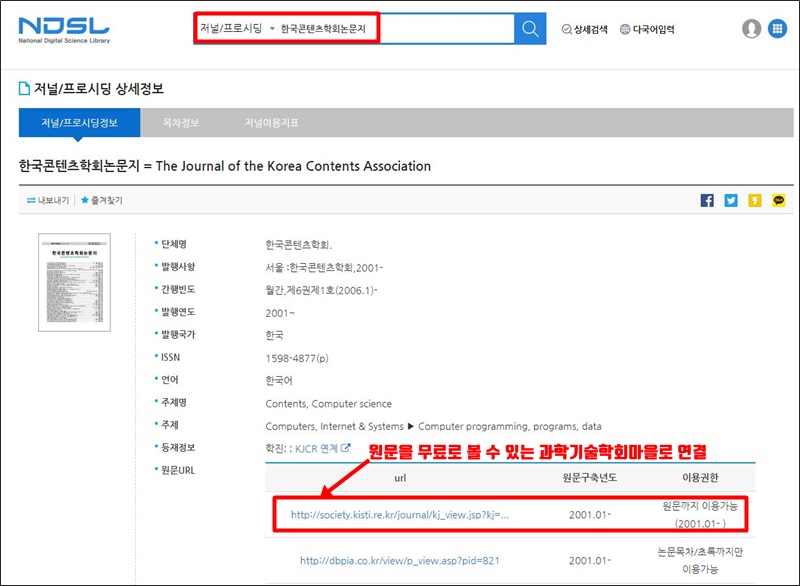The width and height of the screenshot is (800, 586).
Task: Share the journal on Facebook
Action: click(707, 200)
